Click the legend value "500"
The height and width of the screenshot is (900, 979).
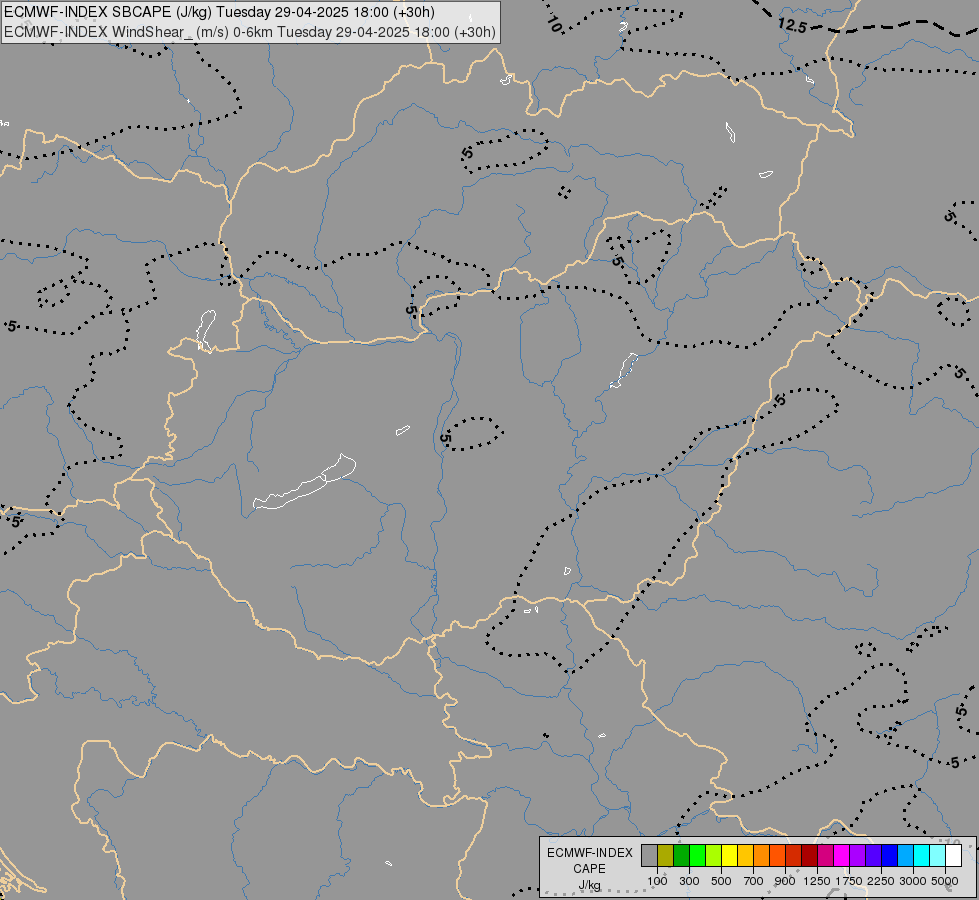coord(721,881)
